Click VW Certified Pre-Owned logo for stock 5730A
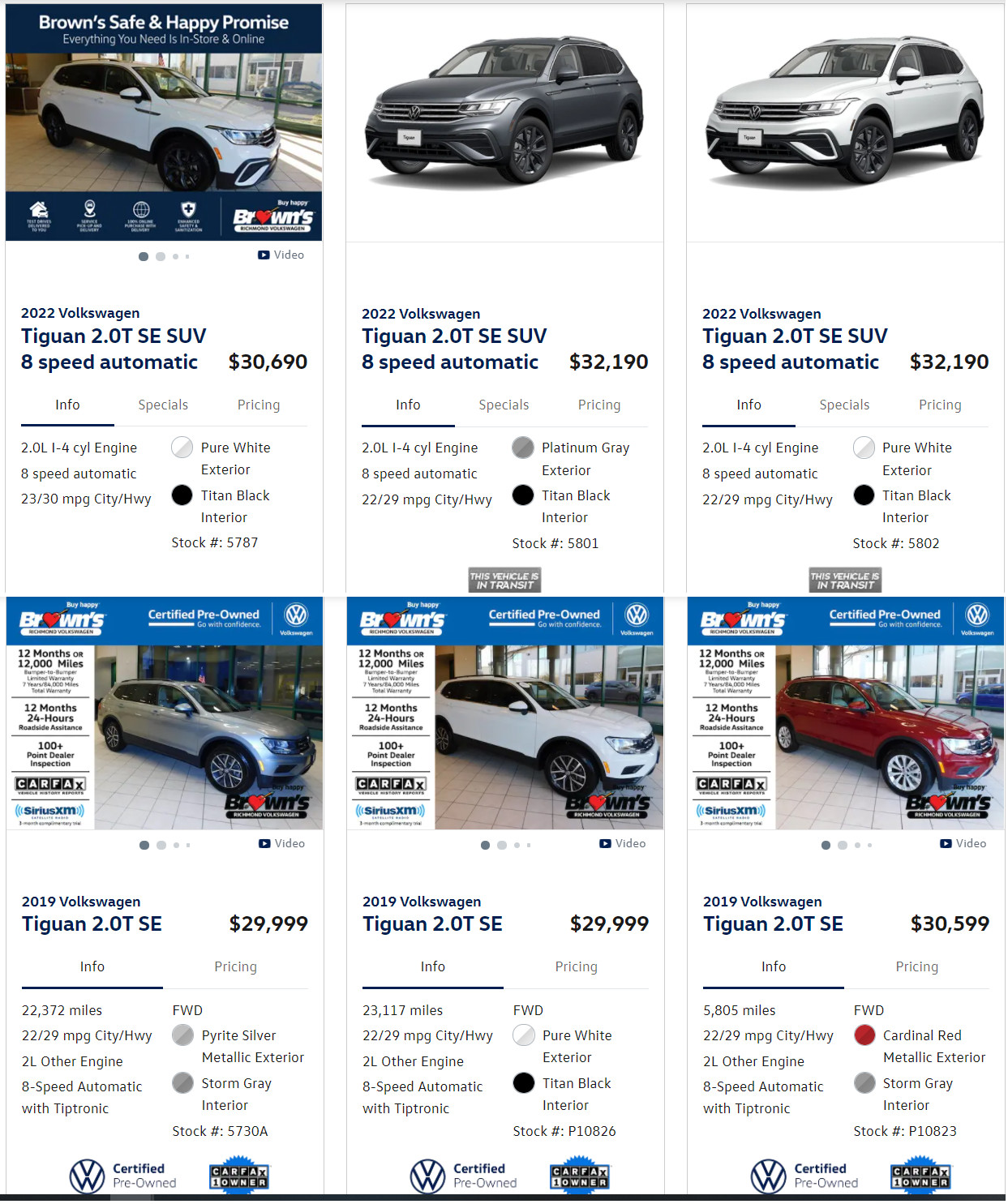The height and width of the screenshot is (1204, 1008). (x=123, y=1176)
